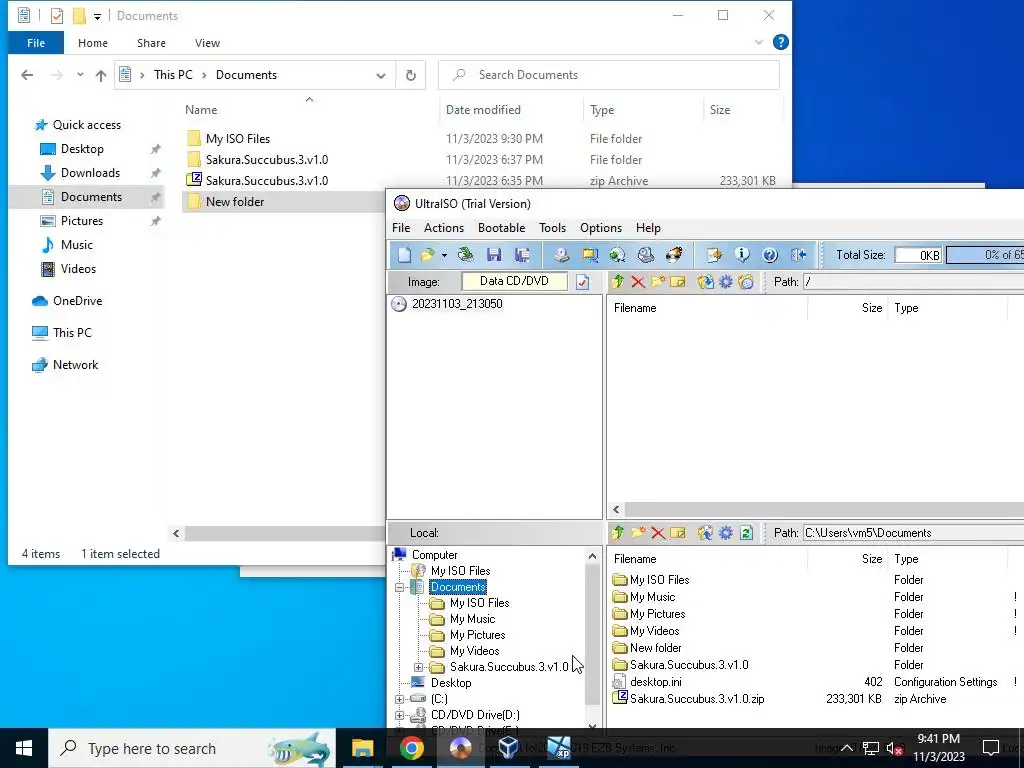Click the Explorer up-directory arrow button

click(101, 75)
